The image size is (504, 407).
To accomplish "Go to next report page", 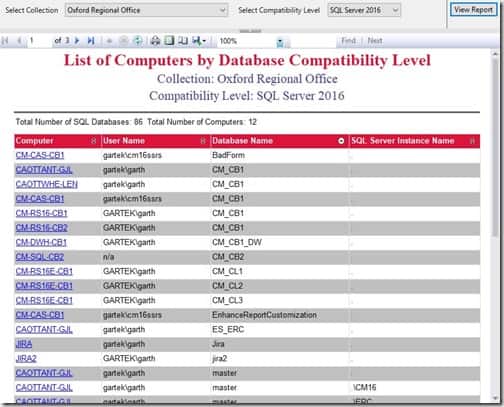I will [x=77, y=41].
